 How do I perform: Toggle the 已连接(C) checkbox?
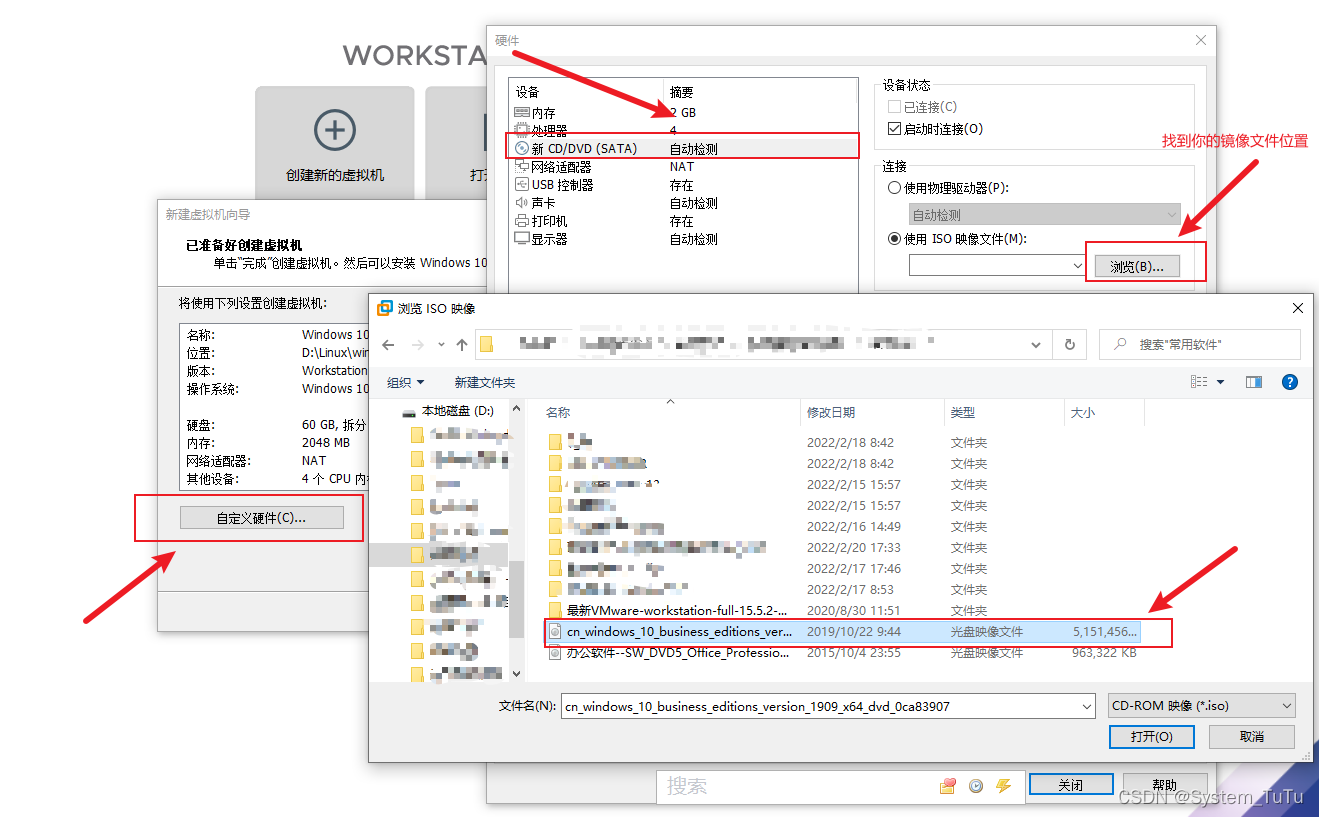(x=894, y=106)
